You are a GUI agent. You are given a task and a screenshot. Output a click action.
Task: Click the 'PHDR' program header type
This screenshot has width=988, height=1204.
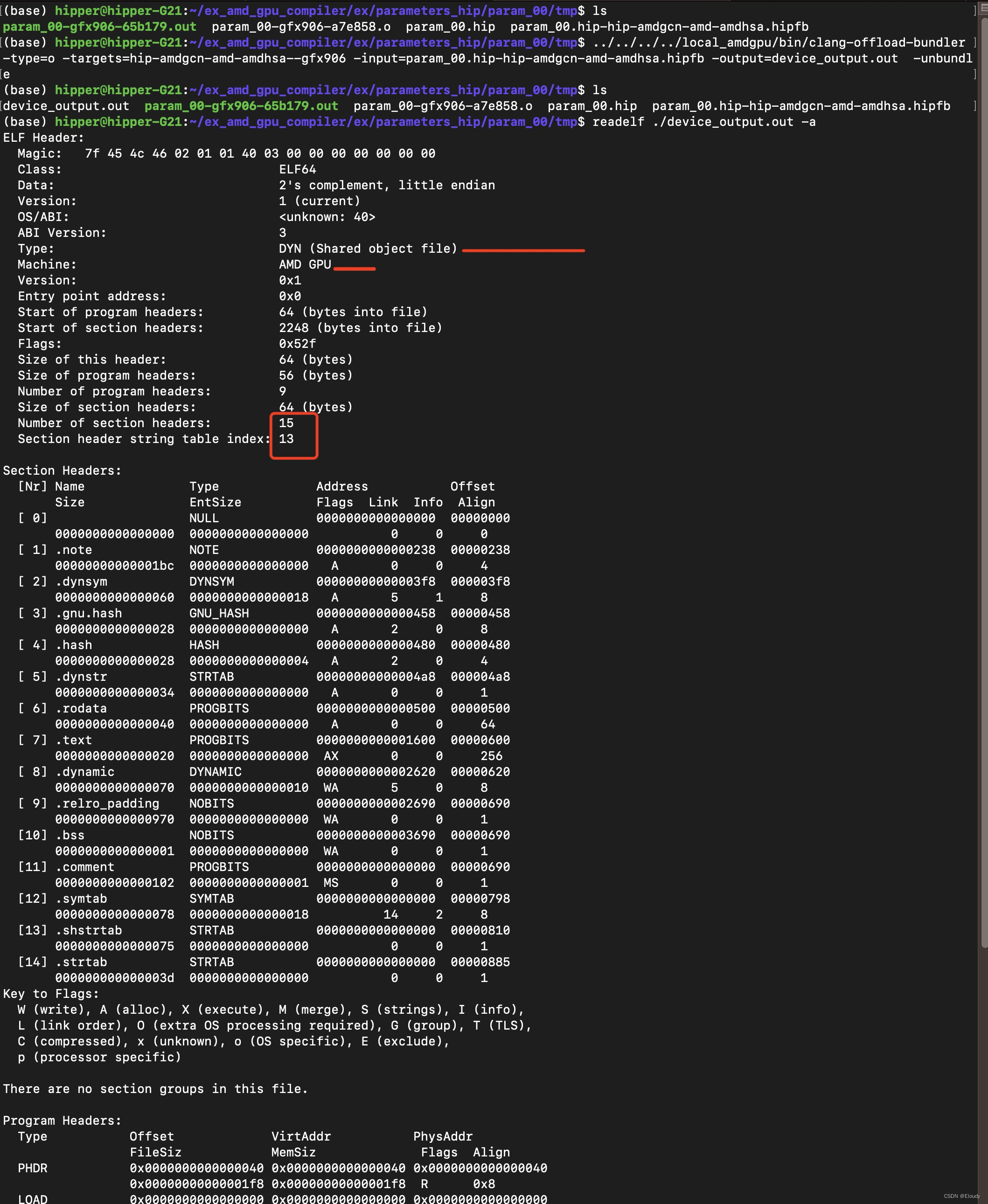pyautogui.click(x=33, y=1168)
